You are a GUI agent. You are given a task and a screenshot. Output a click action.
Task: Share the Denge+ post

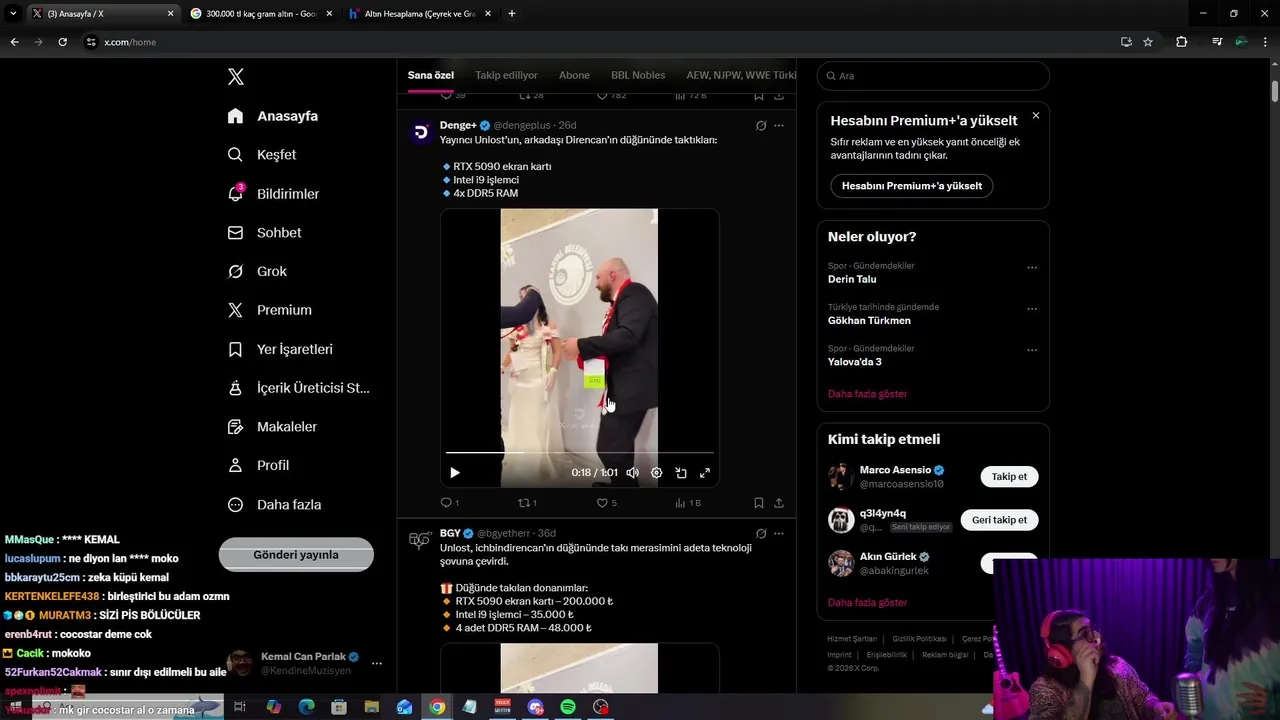(779, 503)
